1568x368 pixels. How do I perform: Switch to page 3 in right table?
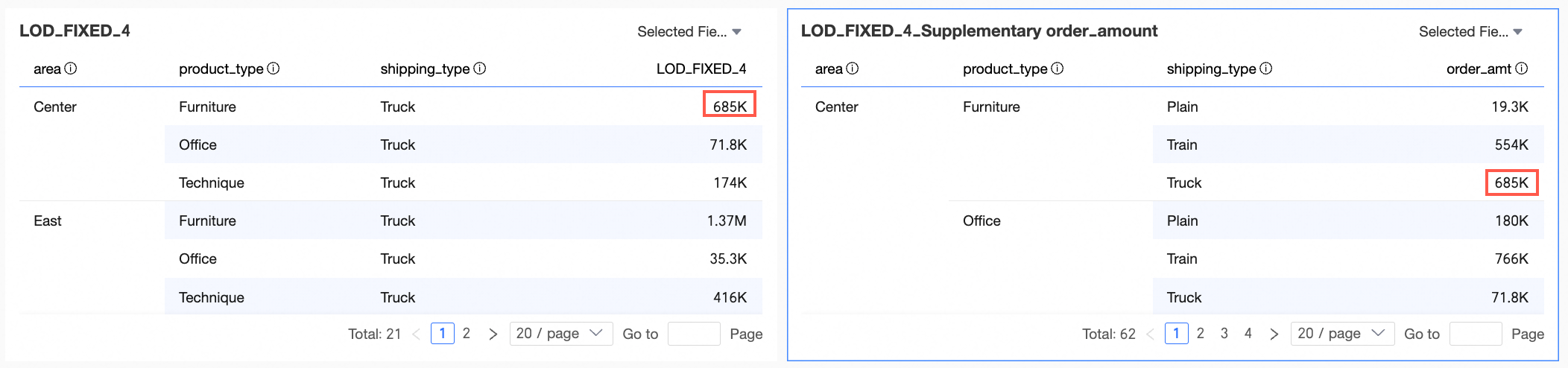point(1224,333)
